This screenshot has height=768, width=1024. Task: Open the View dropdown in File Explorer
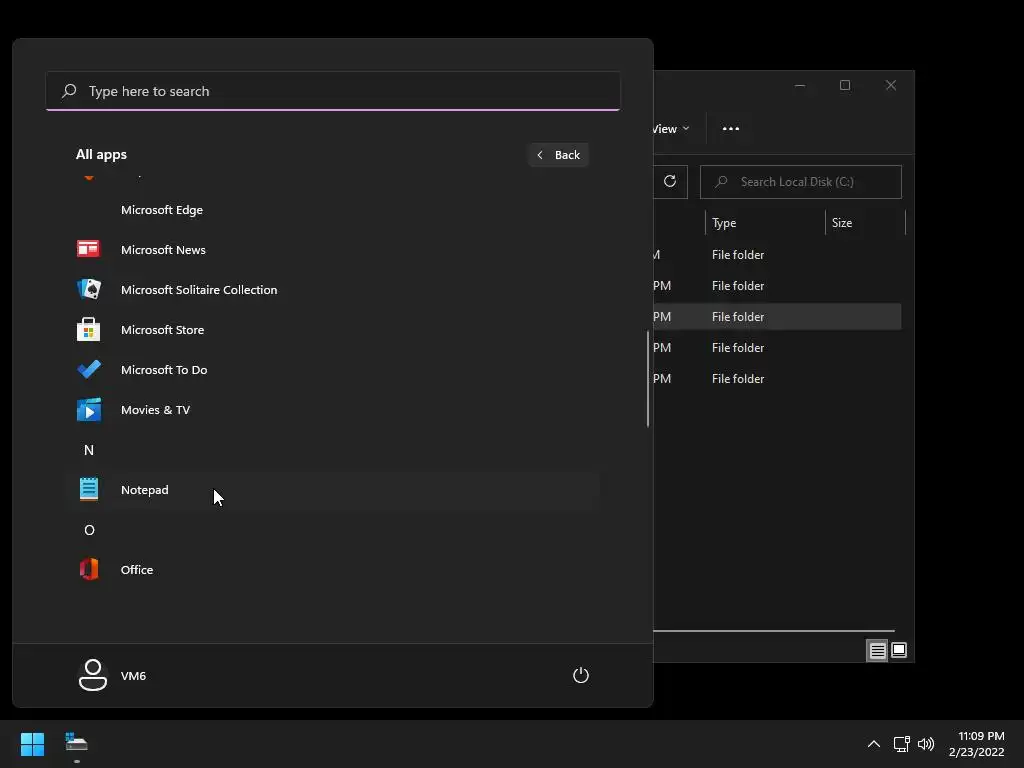tap(671, 129)
